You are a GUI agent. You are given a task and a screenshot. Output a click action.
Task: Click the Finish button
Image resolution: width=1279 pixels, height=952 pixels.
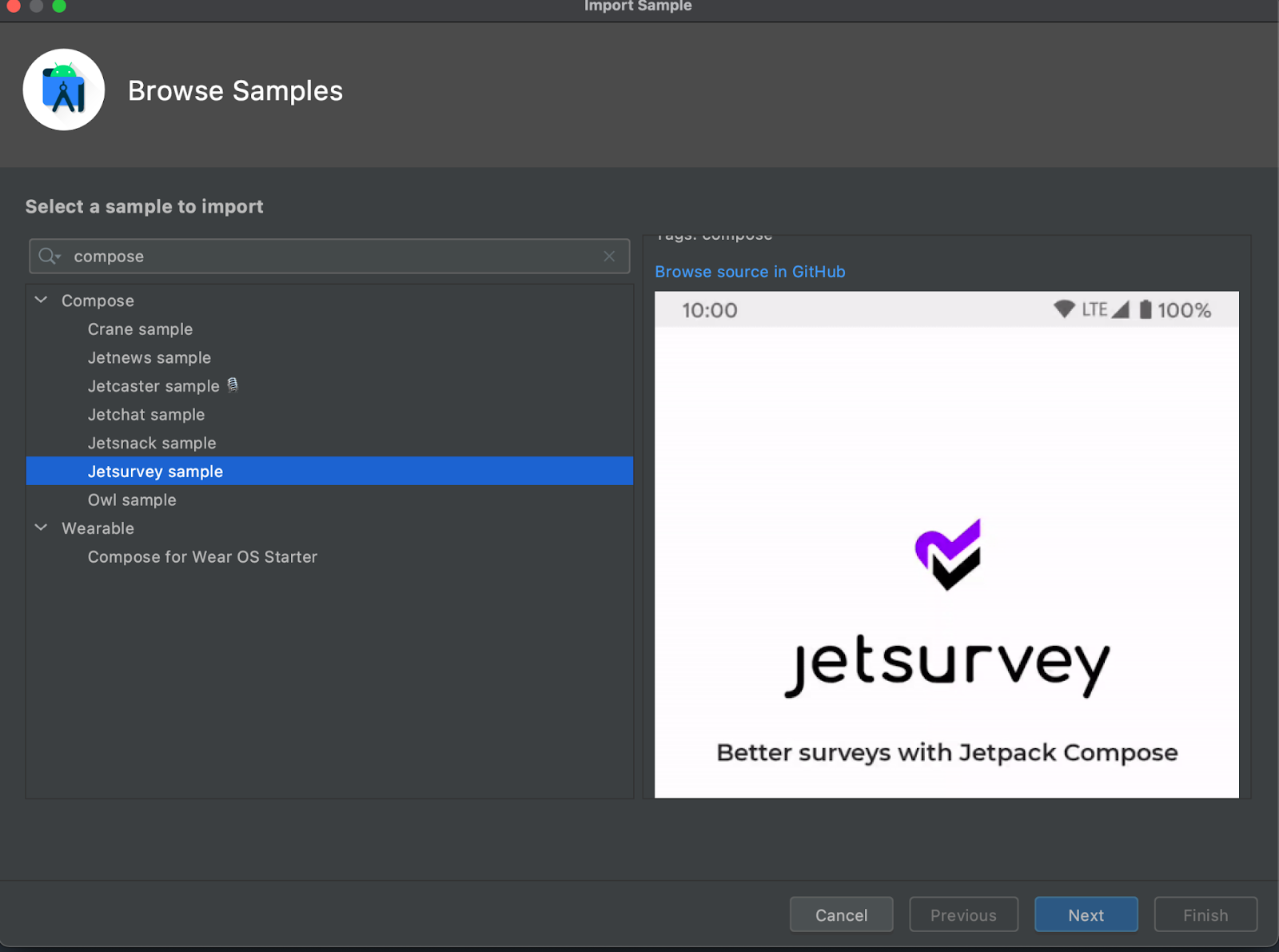click(1205, 914)
